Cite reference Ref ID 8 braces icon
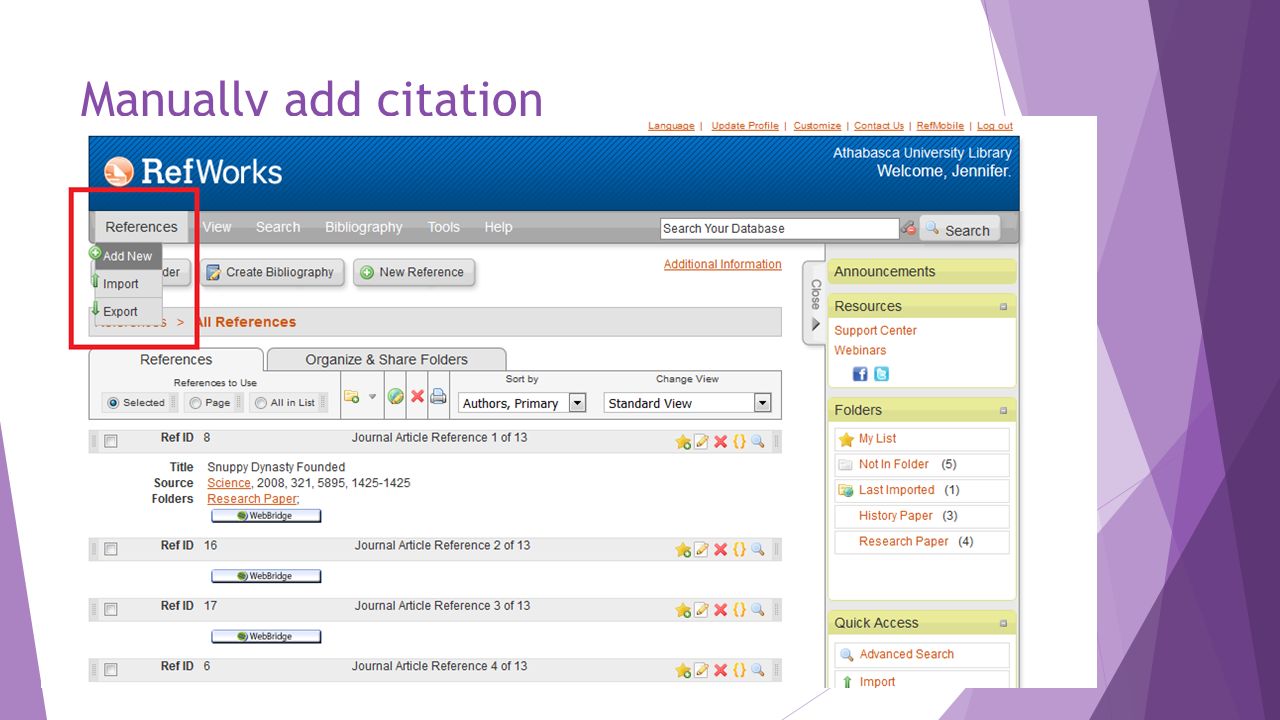The height and width of the screenshot is (720, 1280). pyautogui.click(x=739, y=441)
